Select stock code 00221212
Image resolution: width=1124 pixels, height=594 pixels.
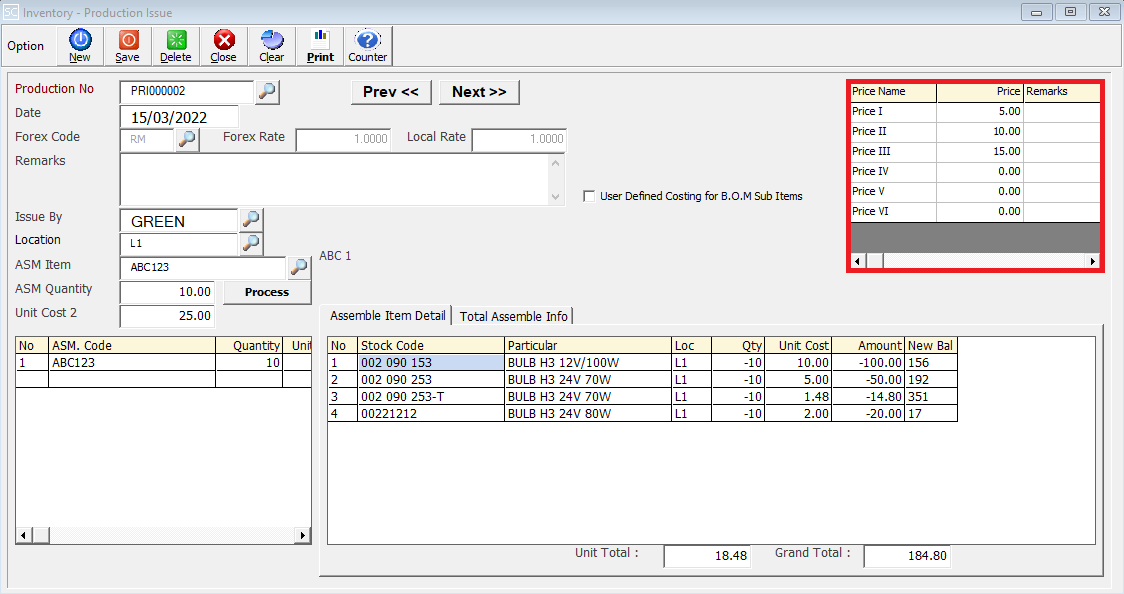[x=431, y=414]
